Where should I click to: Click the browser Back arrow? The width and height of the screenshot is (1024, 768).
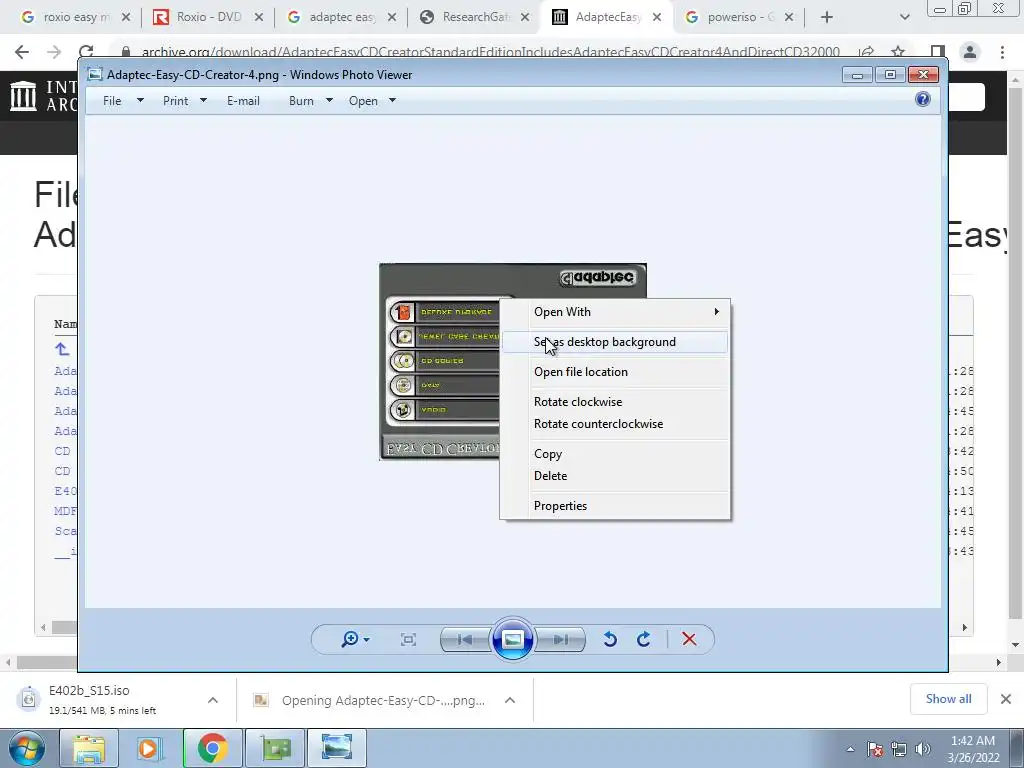(x=22, y=52)
